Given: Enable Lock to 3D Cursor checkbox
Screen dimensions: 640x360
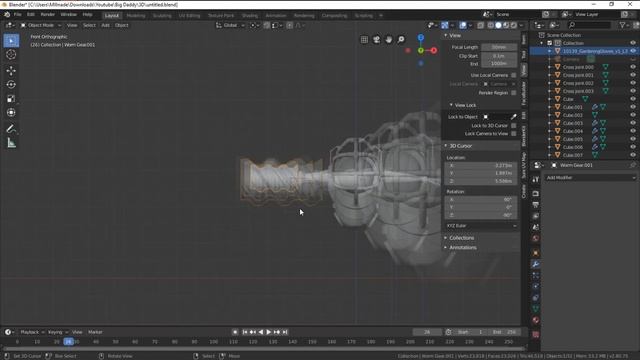Looking at the screenshot, I should click(513, 125).
